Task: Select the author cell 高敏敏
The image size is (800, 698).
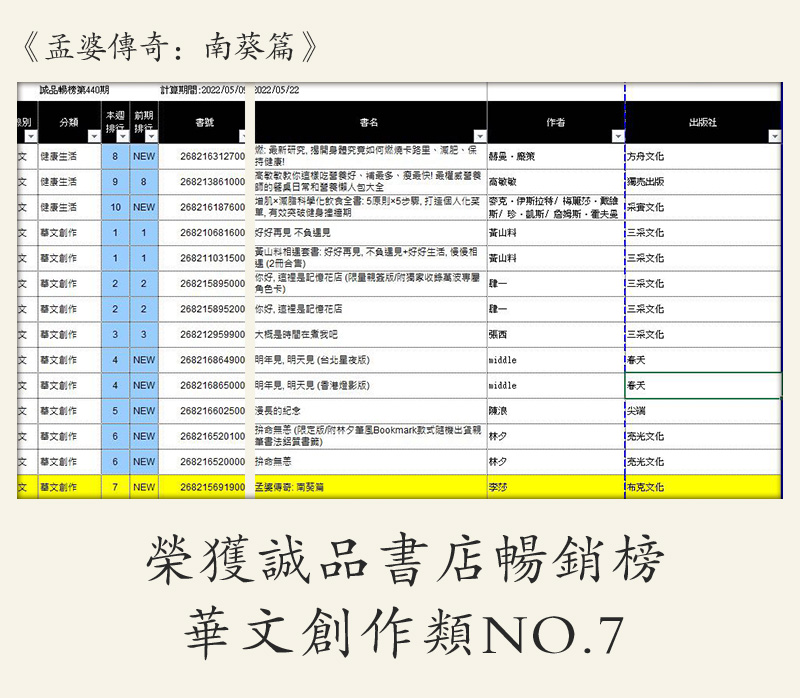Action: (x=555, y=182)
